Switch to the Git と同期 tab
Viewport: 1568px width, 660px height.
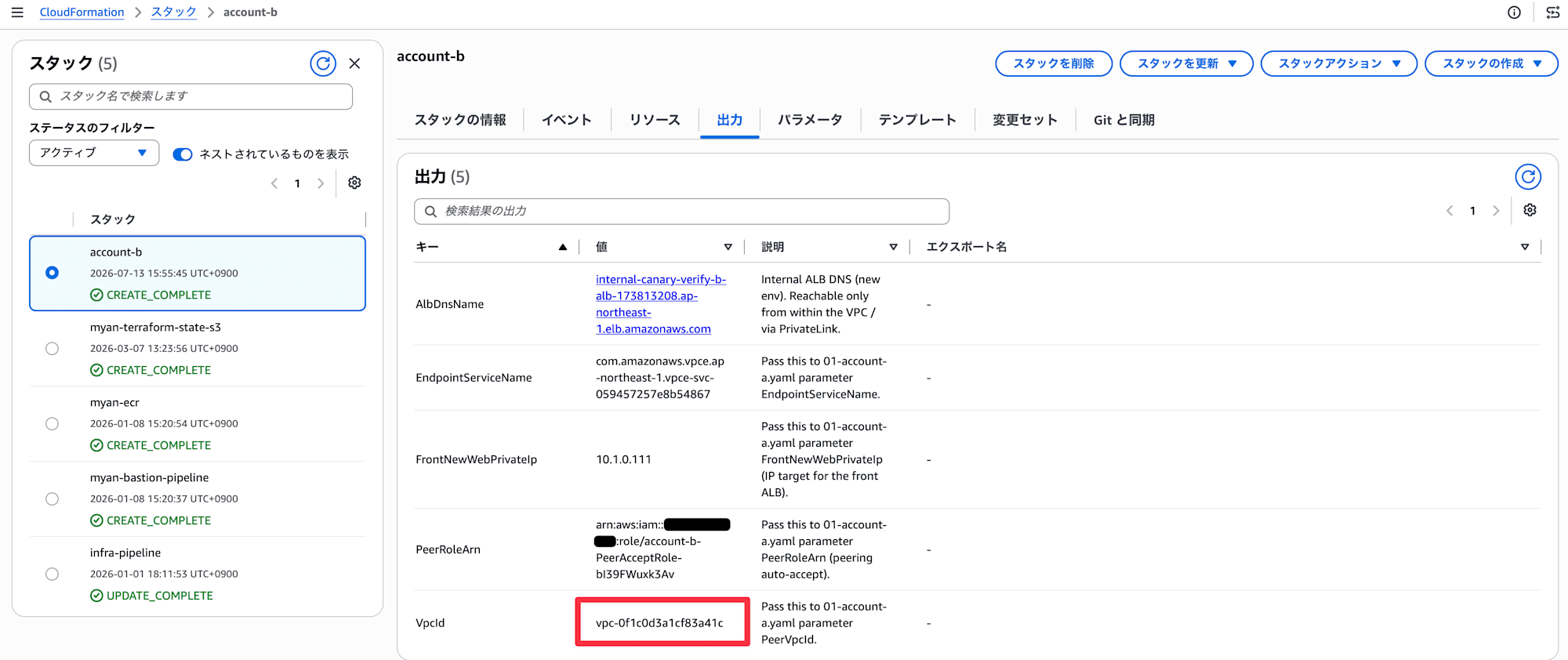(1124, 120)
